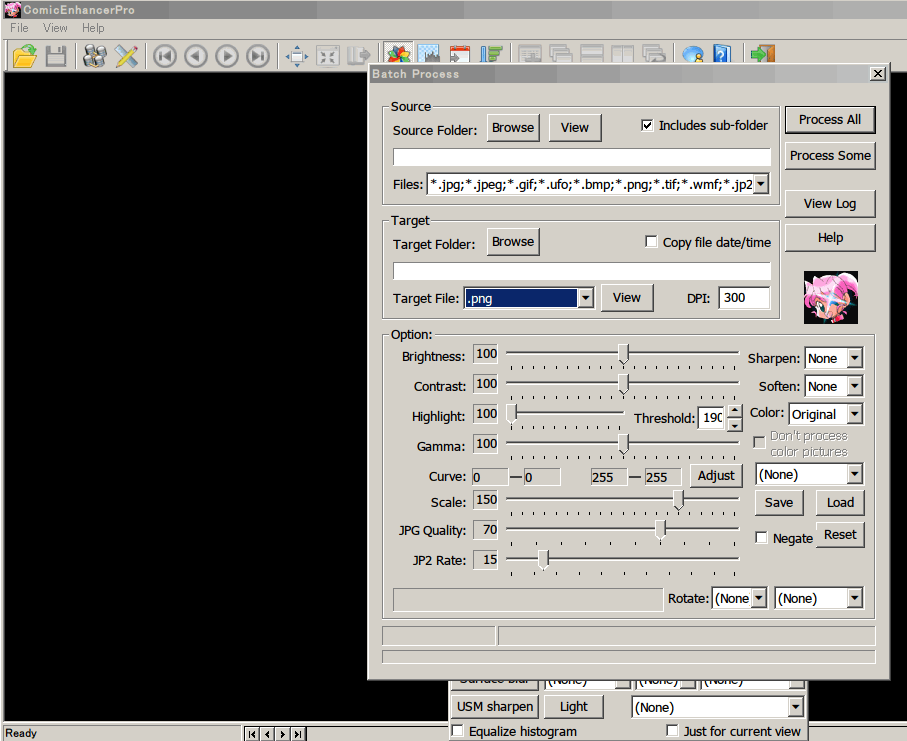Click the DPI input field
The width and height of the screenshot is (907, 741).
tap(744, 298)
